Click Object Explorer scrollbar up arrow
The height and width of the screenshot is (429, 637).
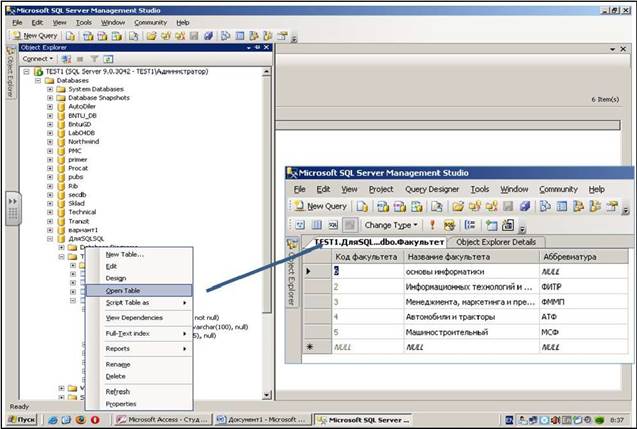point(266,72)
